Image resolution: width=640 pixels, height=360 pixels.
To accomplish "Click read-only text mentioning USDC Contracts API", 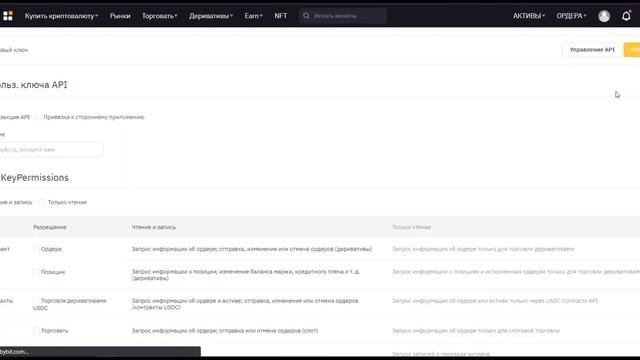I will 495,301.
